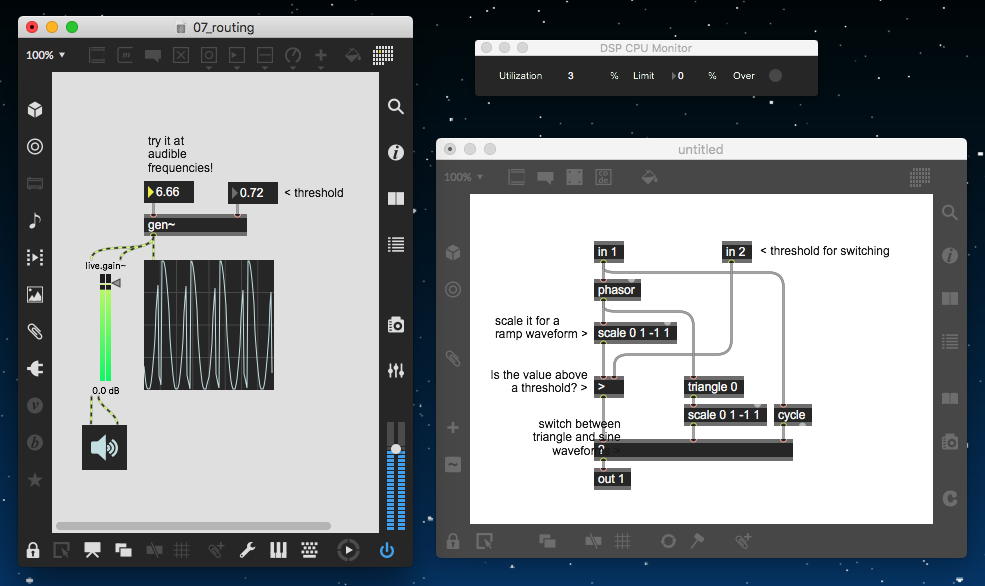985x586 pixels.
Task: Select the cycle object in gen patcher
Action: point(792,415)
